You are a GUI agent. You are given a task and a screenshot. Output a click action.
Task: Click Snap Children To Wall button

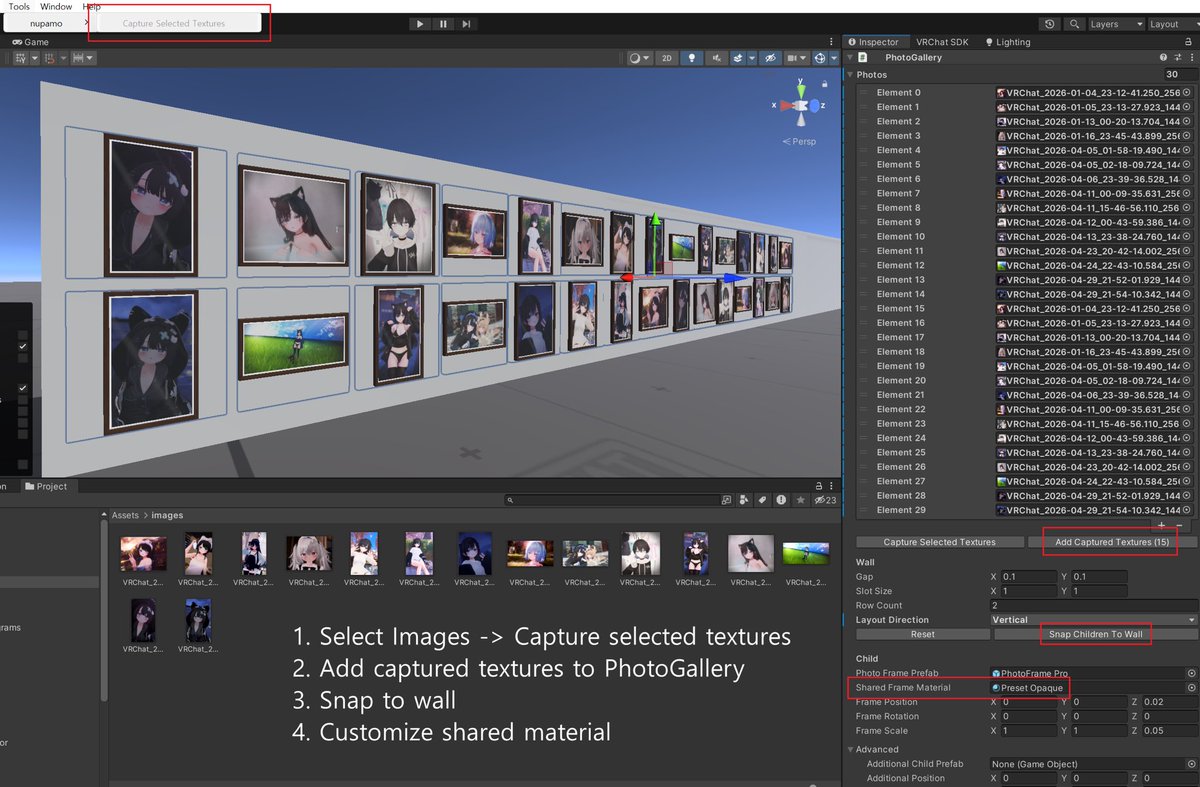1095,634
